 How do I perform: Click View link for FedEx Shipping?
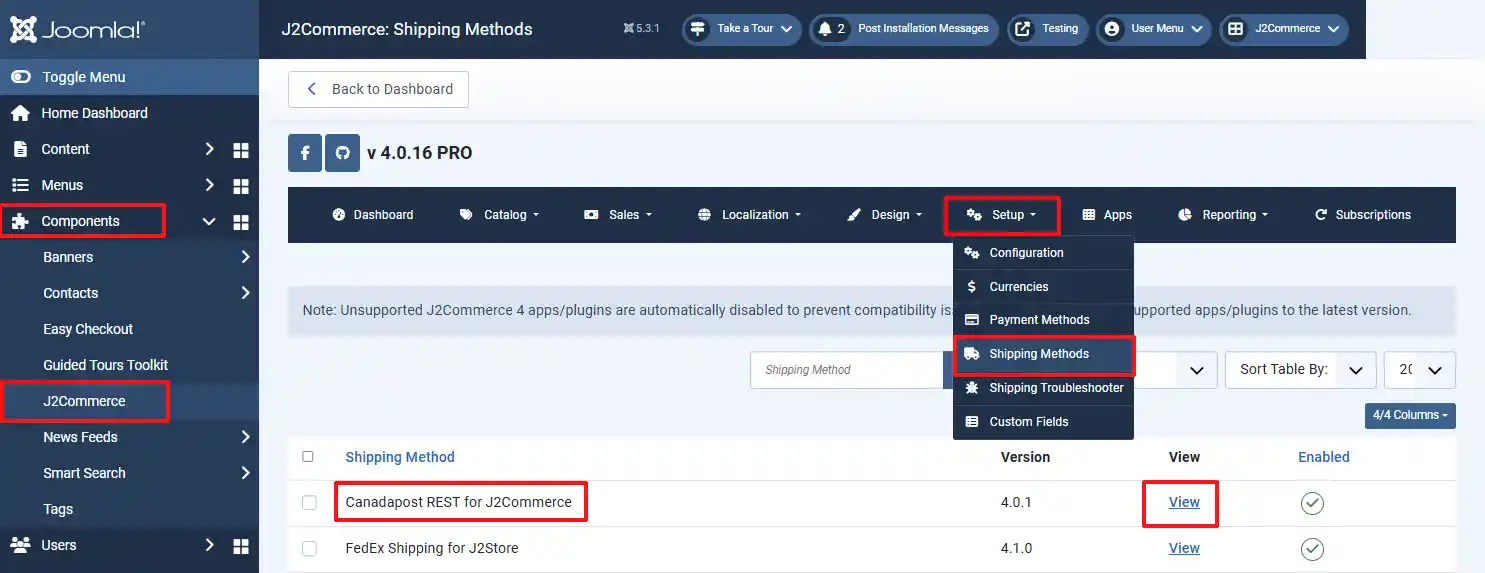click(x=1184, y=548)
